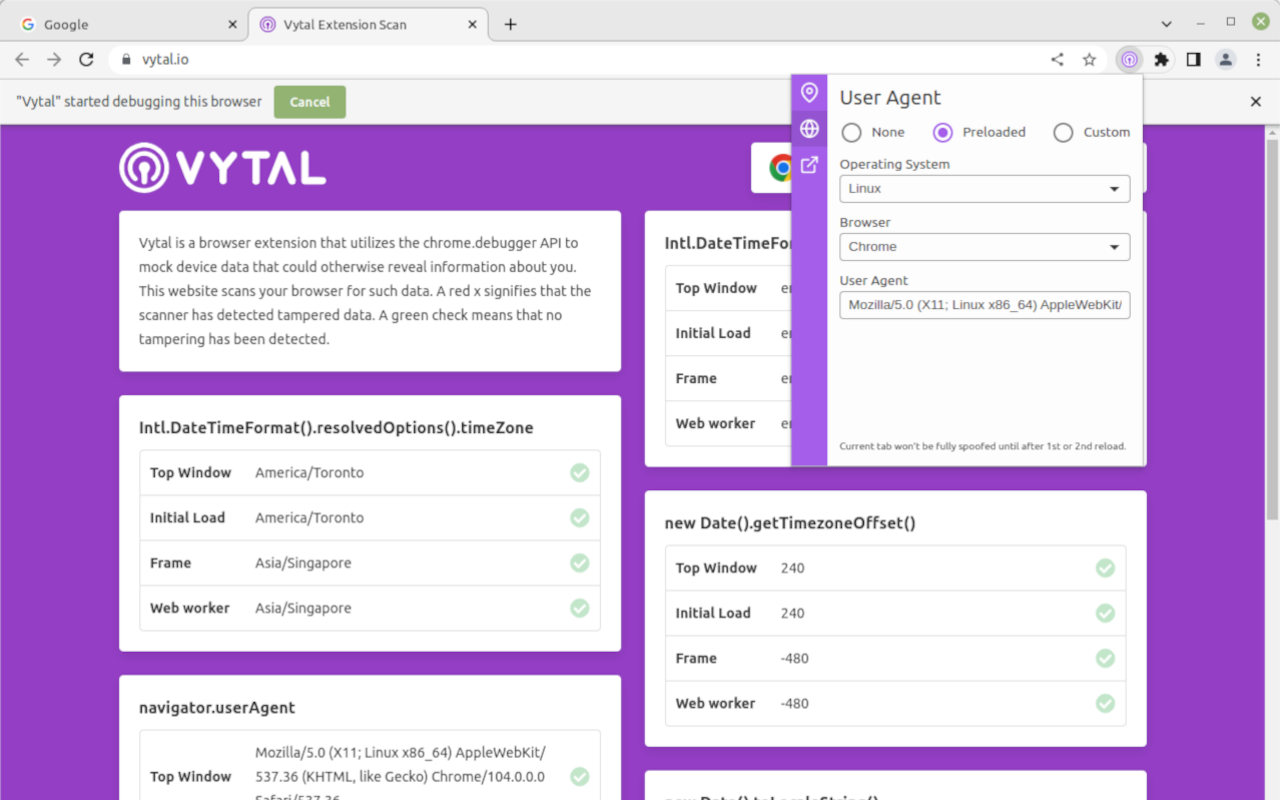This screenshot has height=800, width=1280.
Task: Choose the Custom user agent radio
Action: (1063, 132)
